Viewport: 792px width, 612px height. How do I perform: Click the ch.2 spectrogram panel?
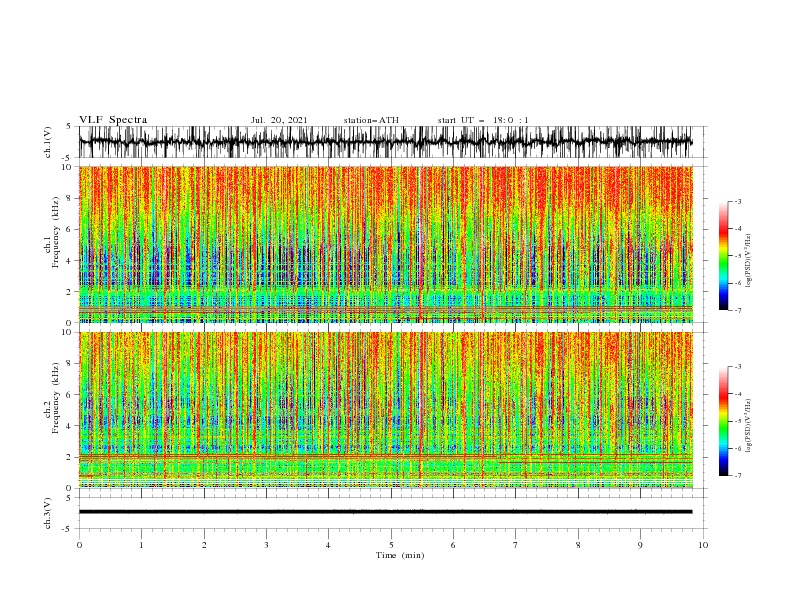386,410
